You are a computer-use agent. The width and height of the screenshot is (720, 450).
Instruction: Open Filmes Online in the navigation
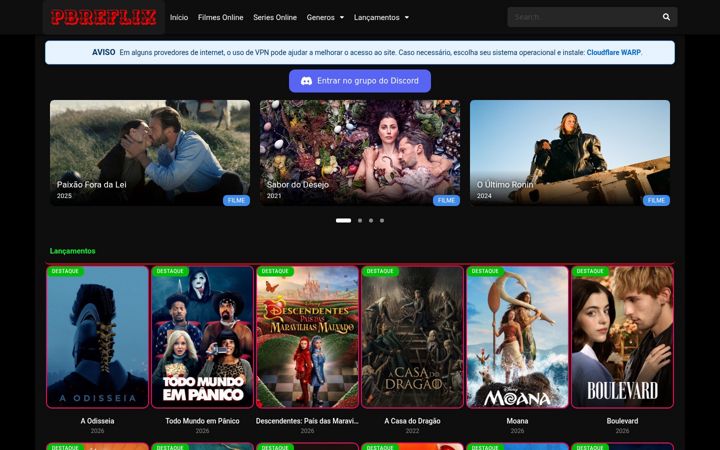coord(220,17)
